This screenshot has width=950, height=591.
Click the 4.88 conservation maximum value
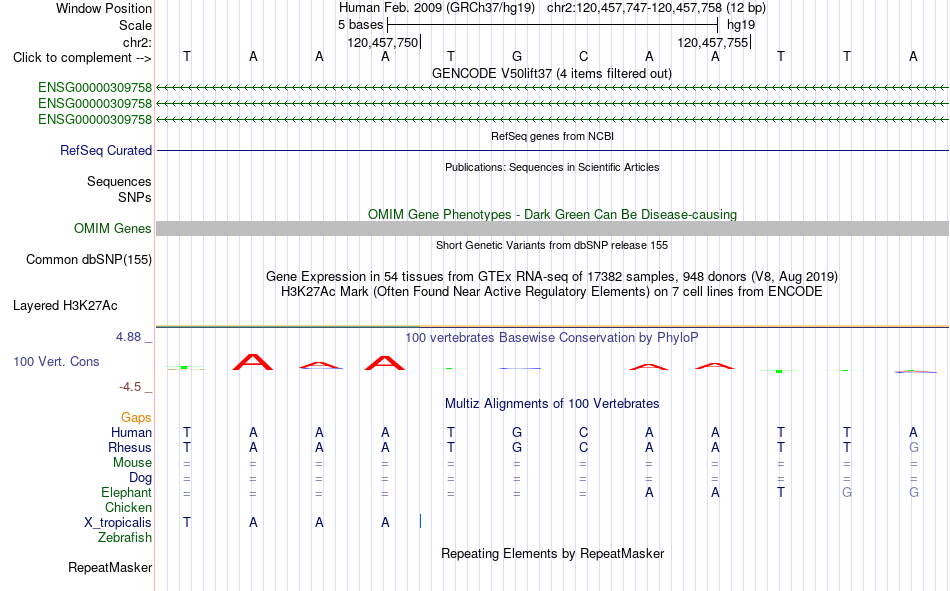128,337
